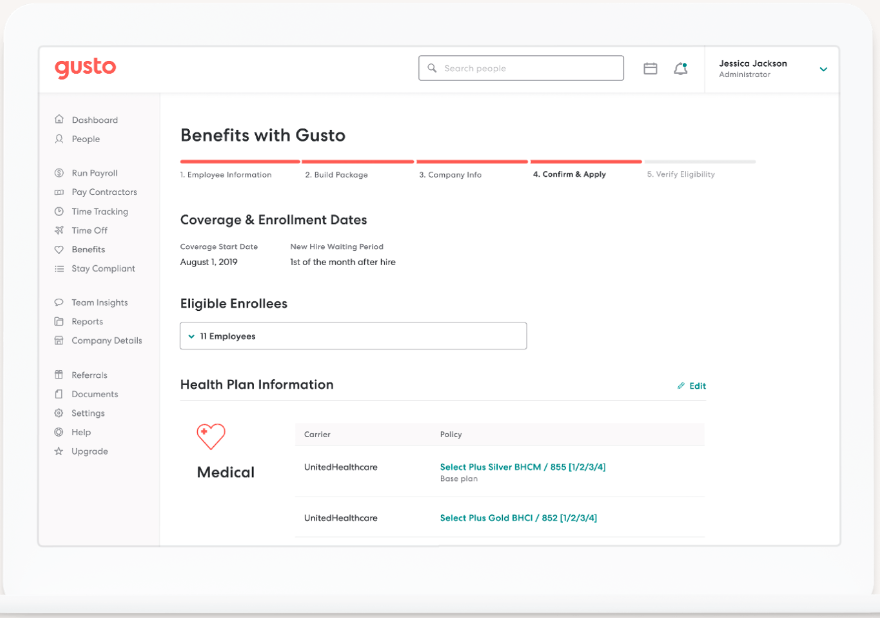880x618 pixels.
Task: Click the Medical heart icon
Action: point(211,436)
